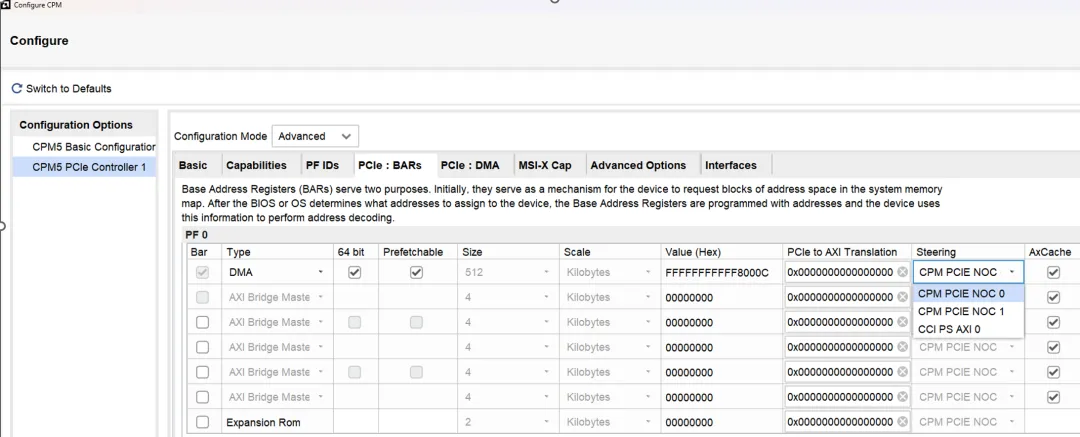Click the Switch to Defaults button

click(68, 89)
